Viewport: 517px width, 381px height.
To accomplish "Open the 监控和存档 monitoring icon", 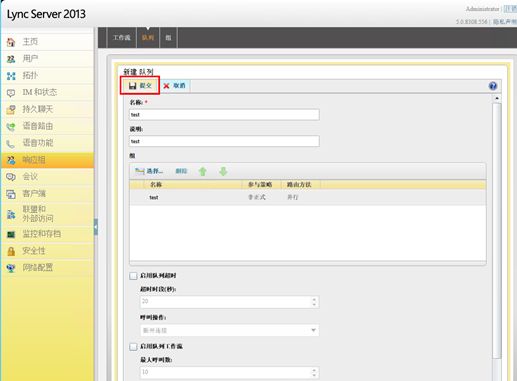I will tap(11, 235).
